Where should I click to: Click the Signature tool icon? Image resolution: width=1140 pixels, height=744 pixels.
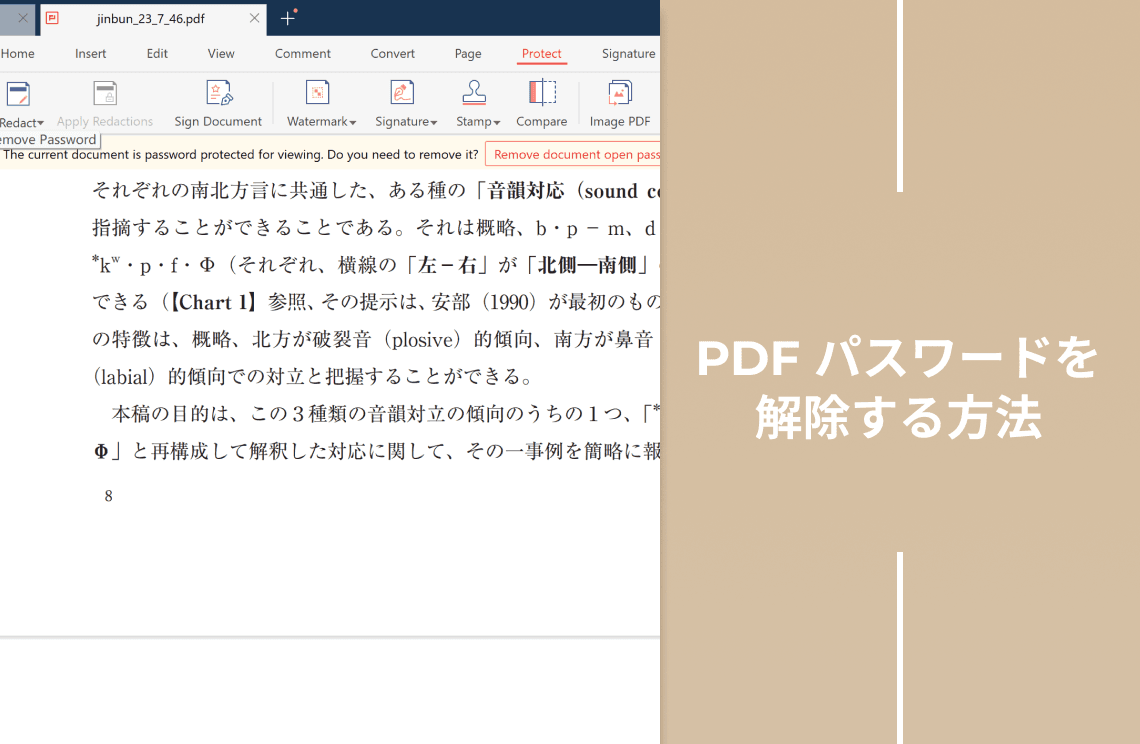402,94
